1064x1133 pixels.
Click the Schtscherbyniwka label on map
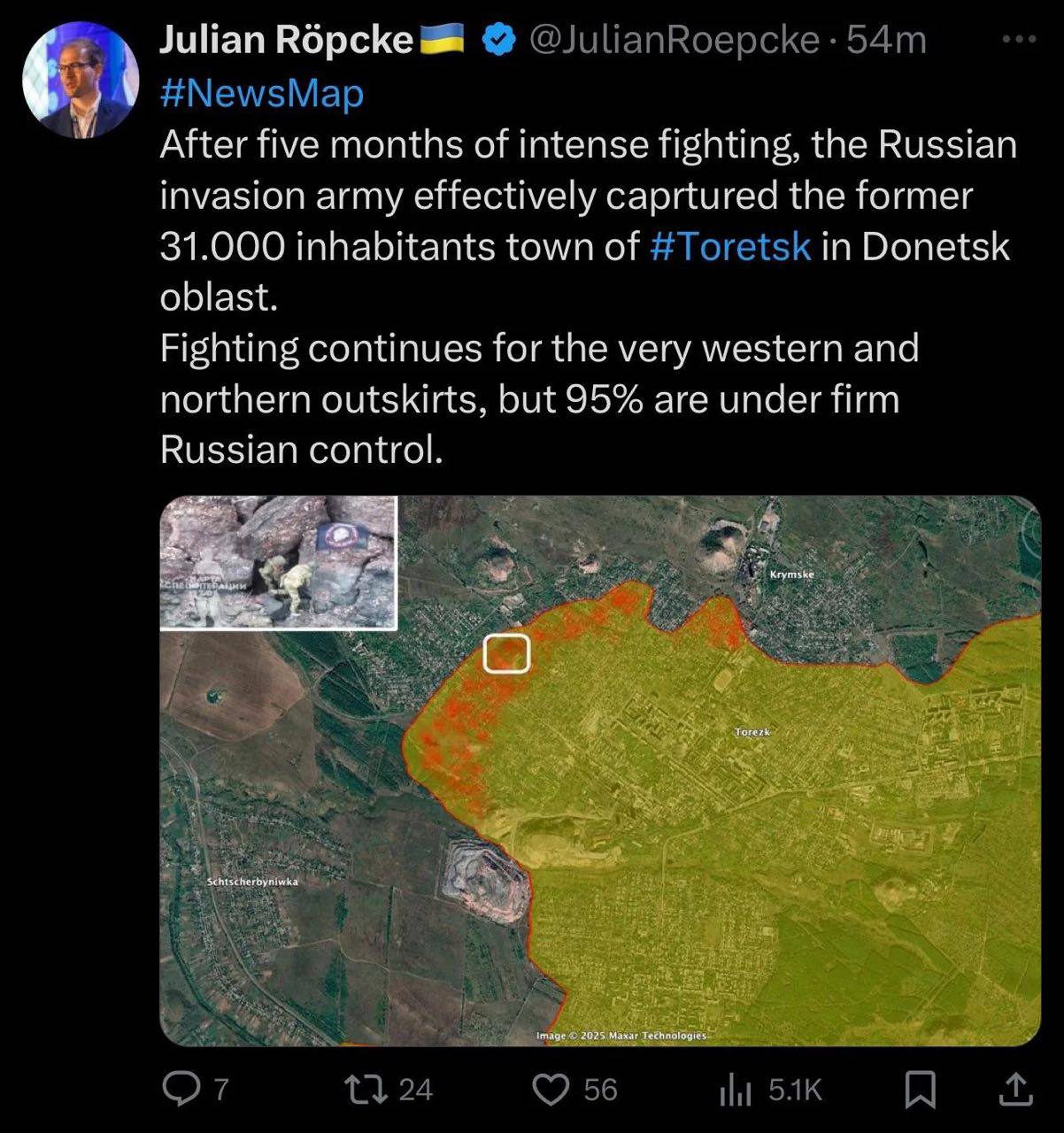[x=252, y=882]
